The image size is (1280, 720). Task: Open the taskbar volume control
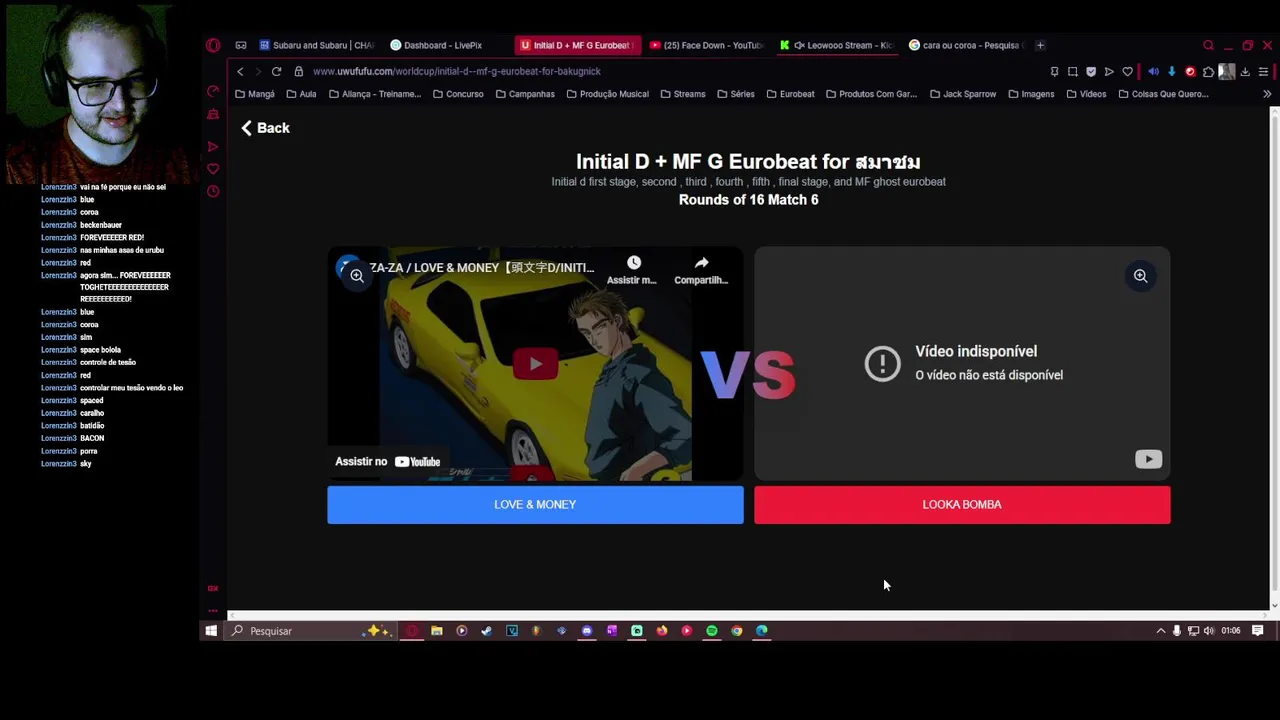coord(1209,631)
